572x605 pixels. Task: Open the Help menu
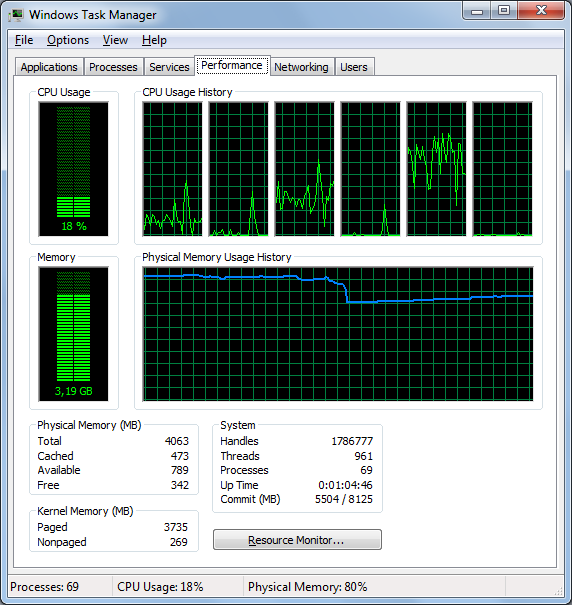(x=154, y=40)
